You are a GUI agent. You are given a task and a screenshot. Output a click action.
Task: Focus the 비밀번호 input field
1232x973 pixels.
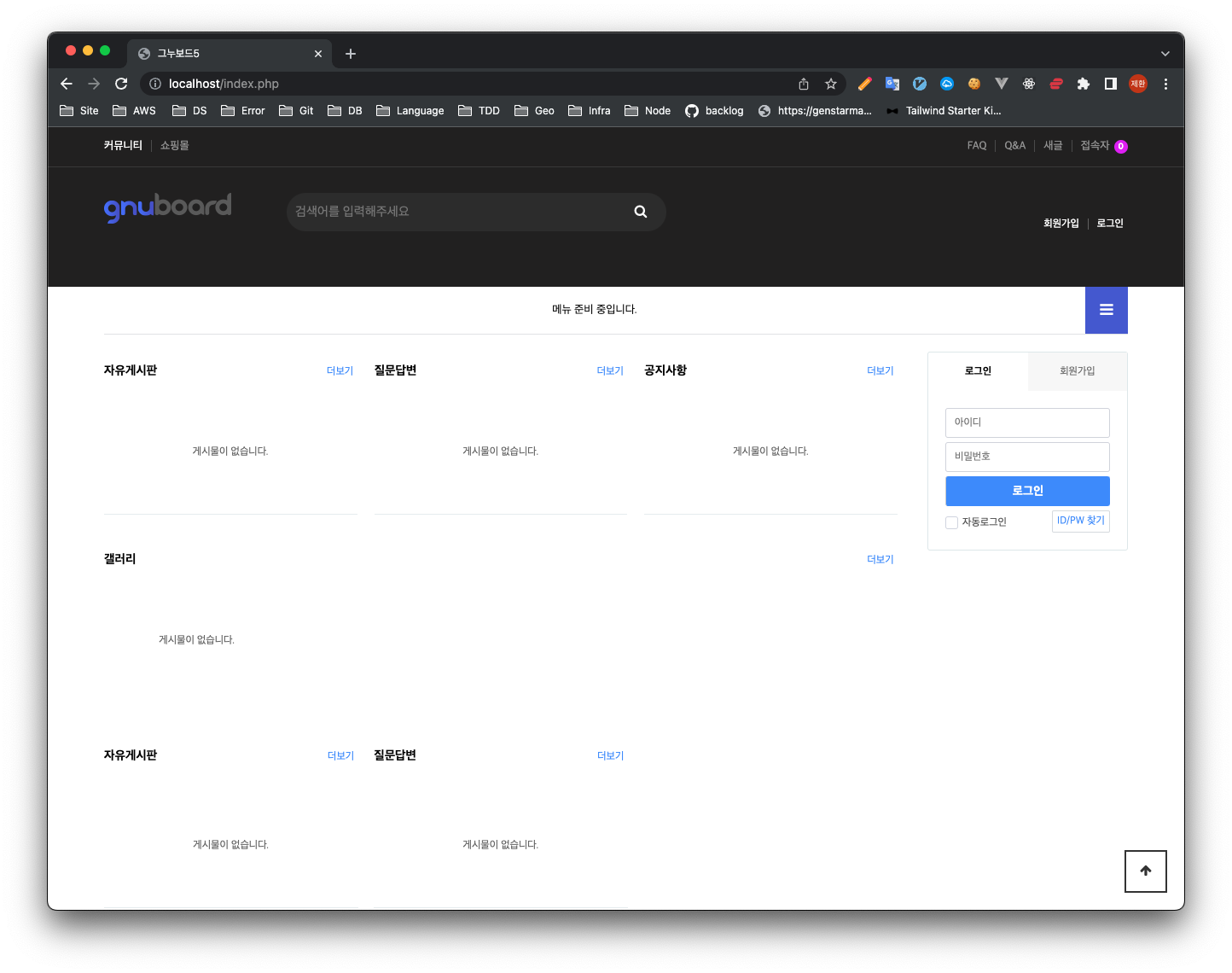1027,457
